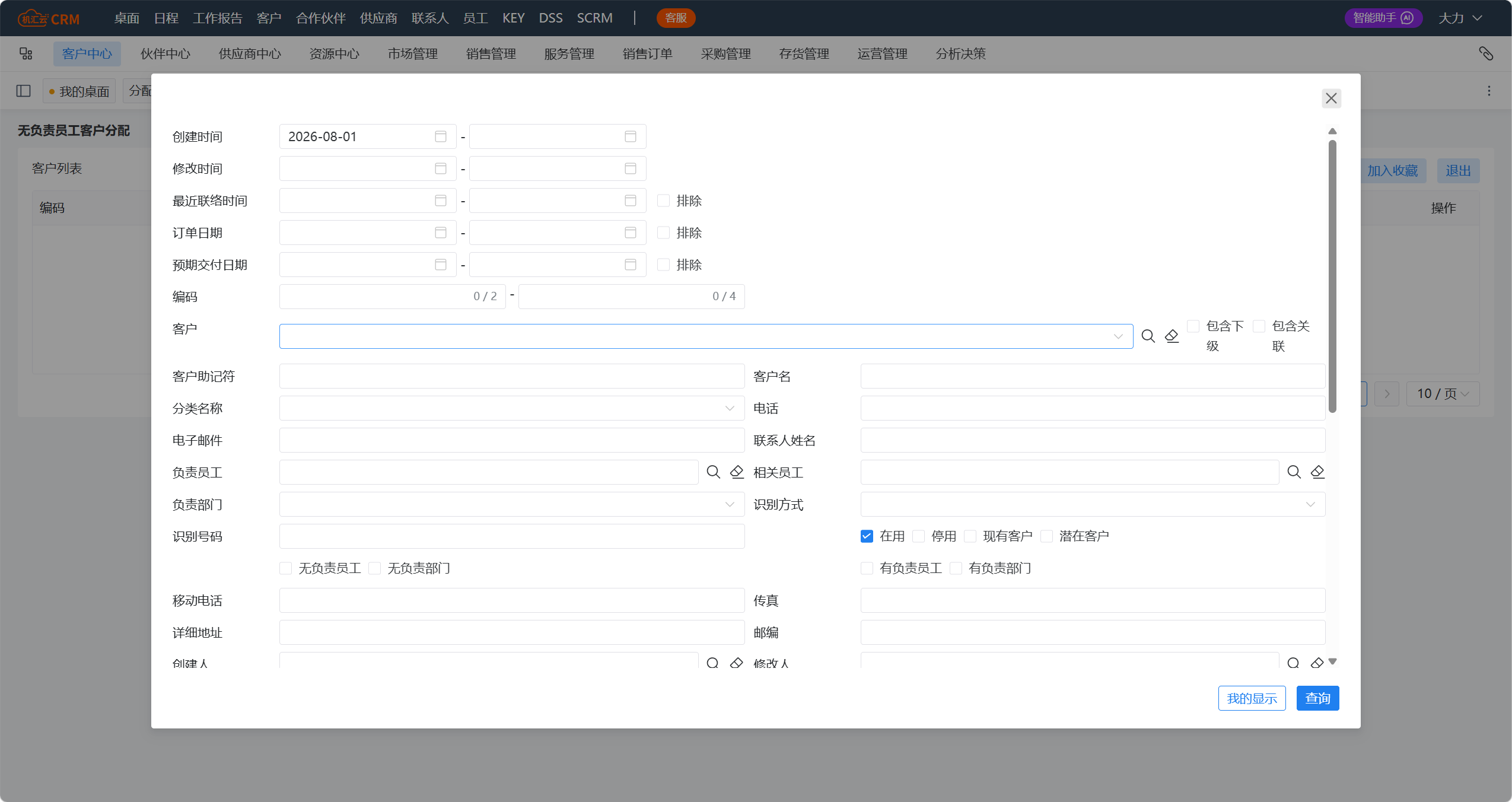Click search icon next to 客户 field
Screen dimensions: 1512x802
pyautogui.click(x=1148, y=336)
